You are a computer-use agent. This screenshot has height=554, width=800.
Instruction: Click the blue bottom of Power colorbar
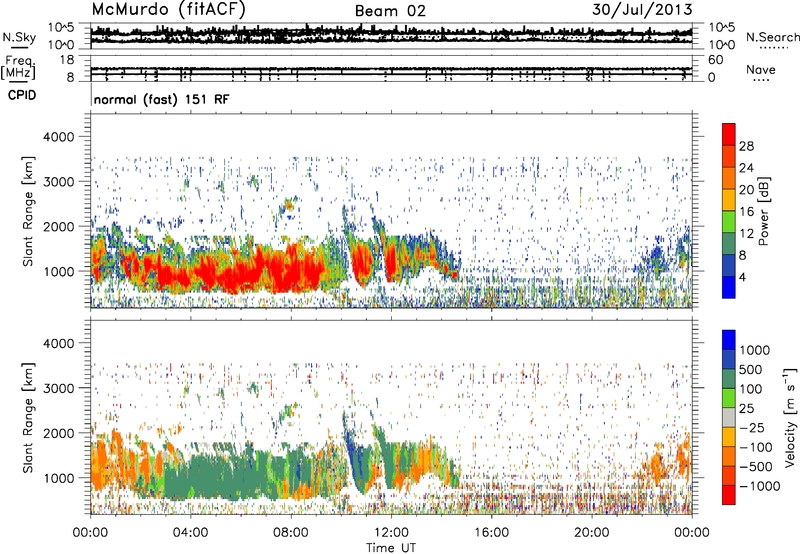729,287
